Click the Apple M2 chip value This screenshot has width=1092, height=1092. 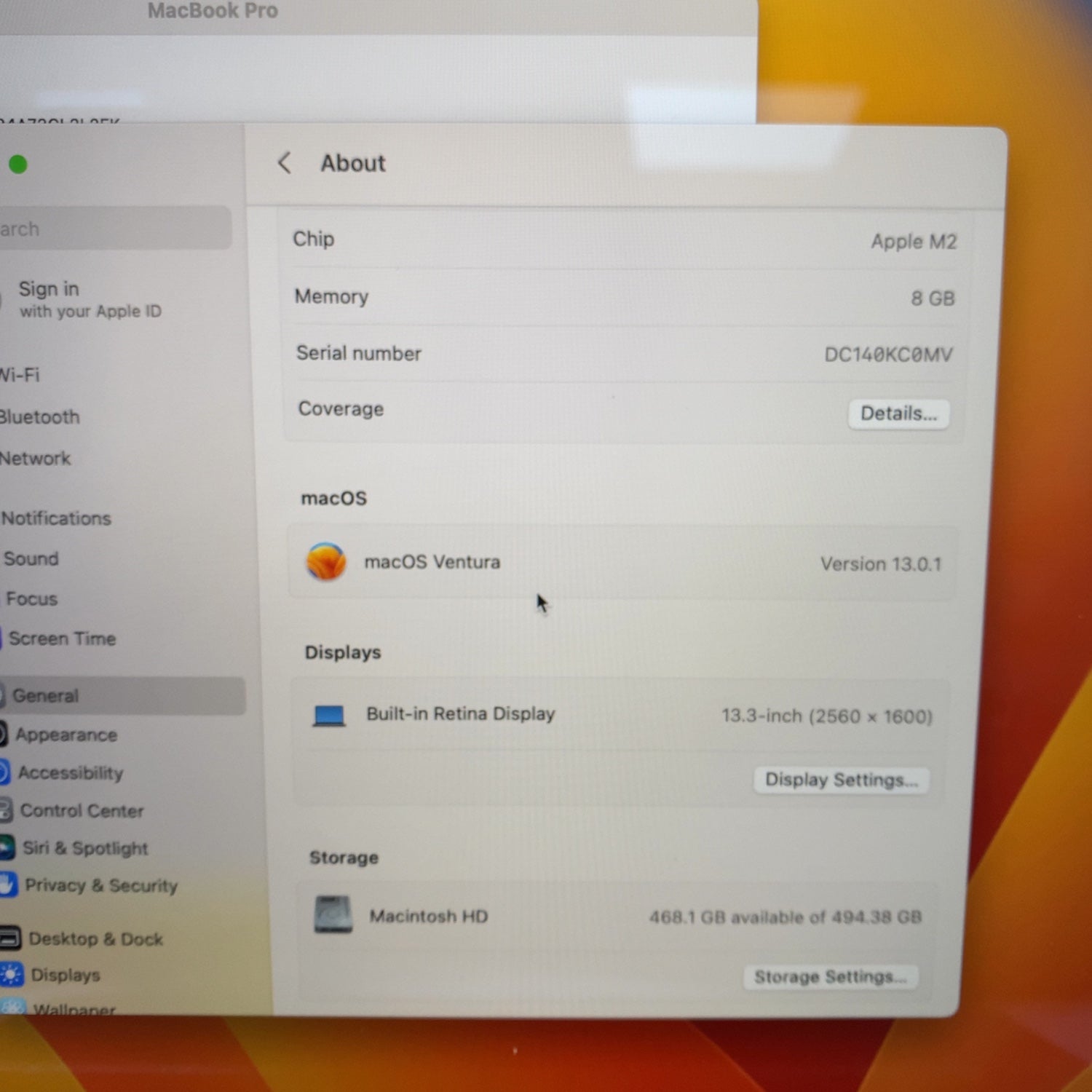pos(914,242)
